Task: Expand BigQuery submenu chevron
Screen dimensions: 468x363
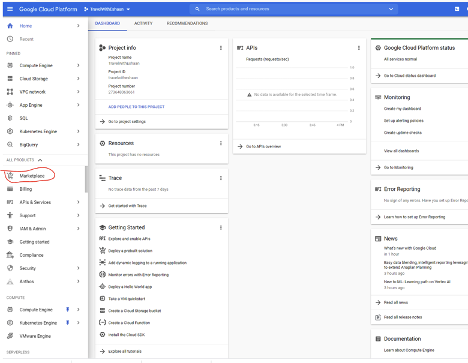Action: pos(78,145)
